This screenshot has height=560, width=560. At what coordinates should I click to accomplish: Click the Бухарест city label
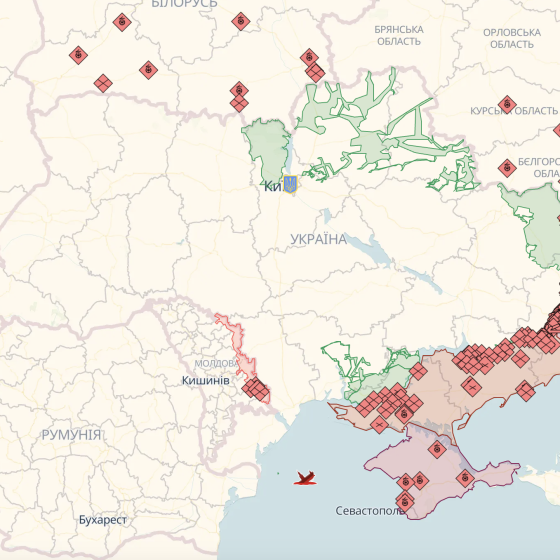point(102,520)
